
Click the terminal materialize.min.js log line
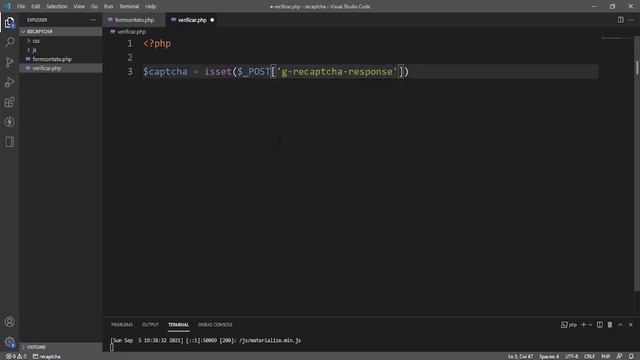pyautogui.click(x=205, y=340)
